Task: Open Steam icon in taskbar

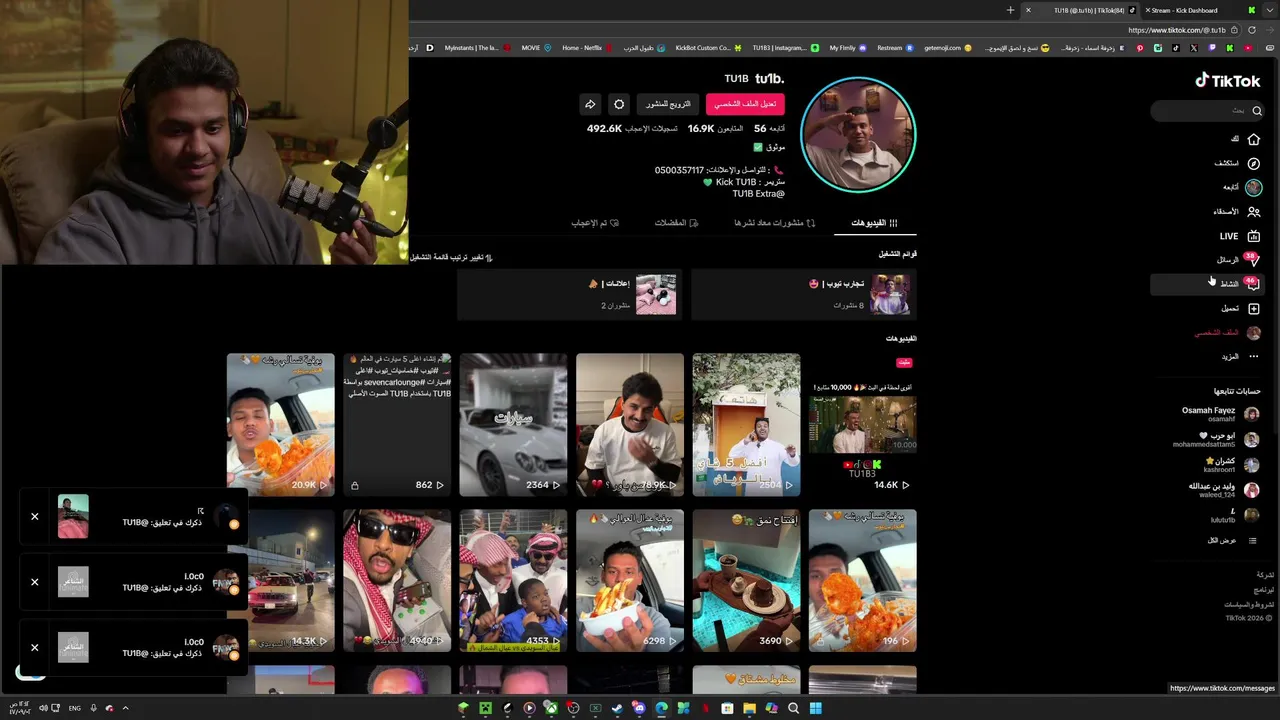Action: [x=617, y=708]
